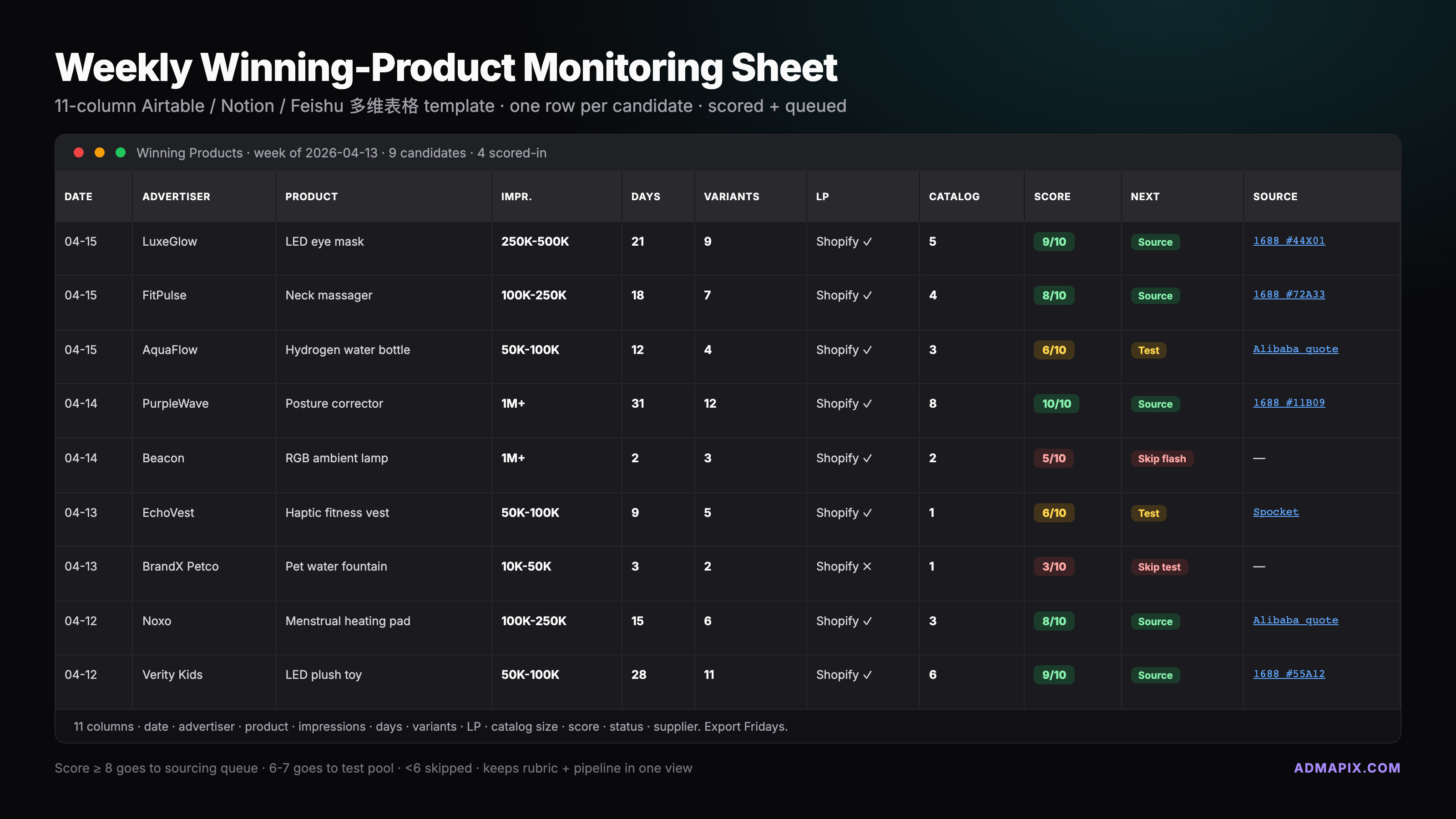
Task: Open the 1688 #44X01 source link
Action: click(x=1289, y=240)
